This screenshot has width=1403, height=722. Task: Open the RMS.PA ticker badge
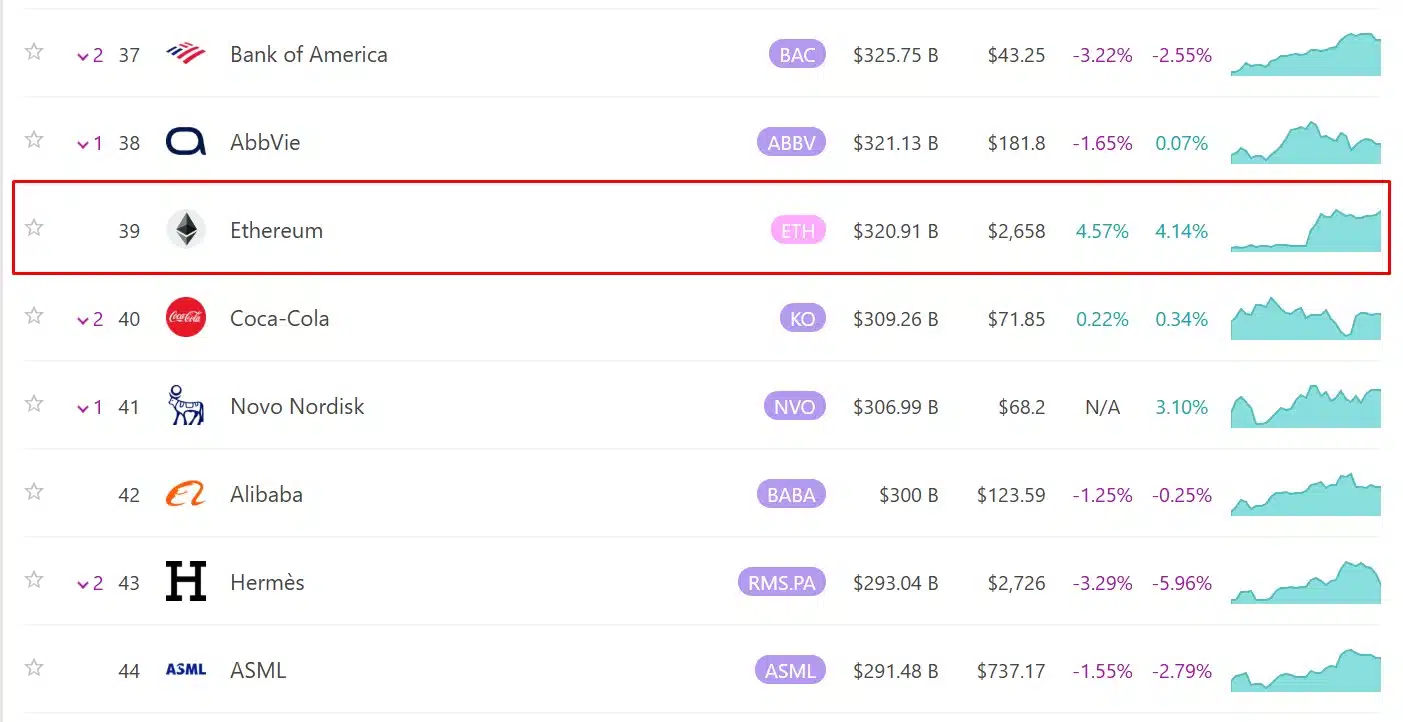click(x=782, y=583)
